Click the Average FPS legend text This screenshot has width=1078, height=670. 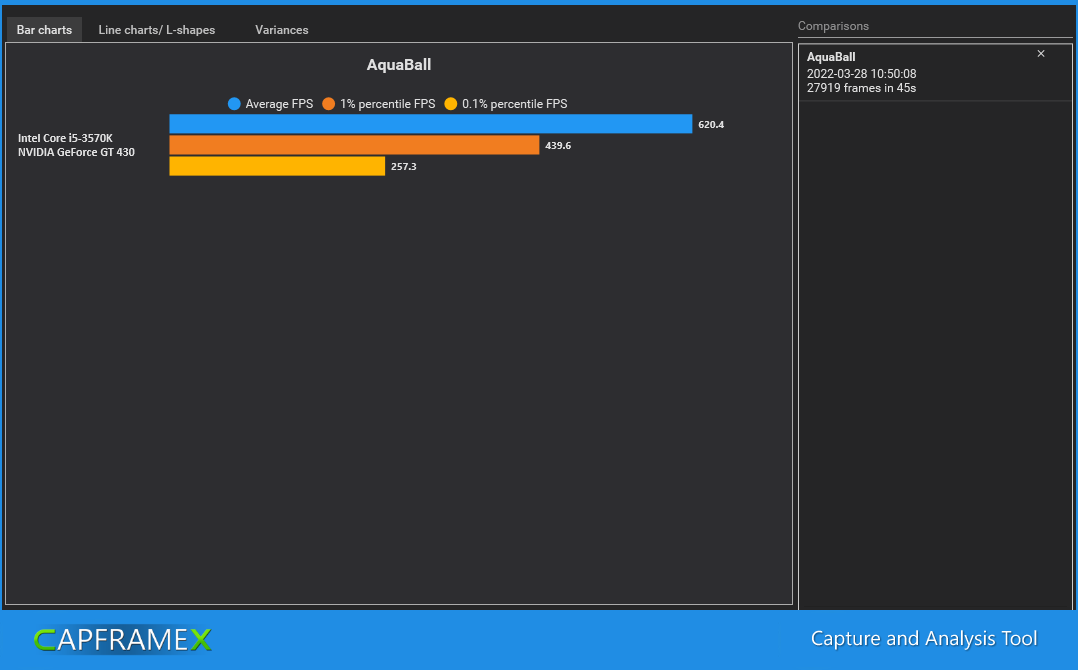(x=279, y=104)
